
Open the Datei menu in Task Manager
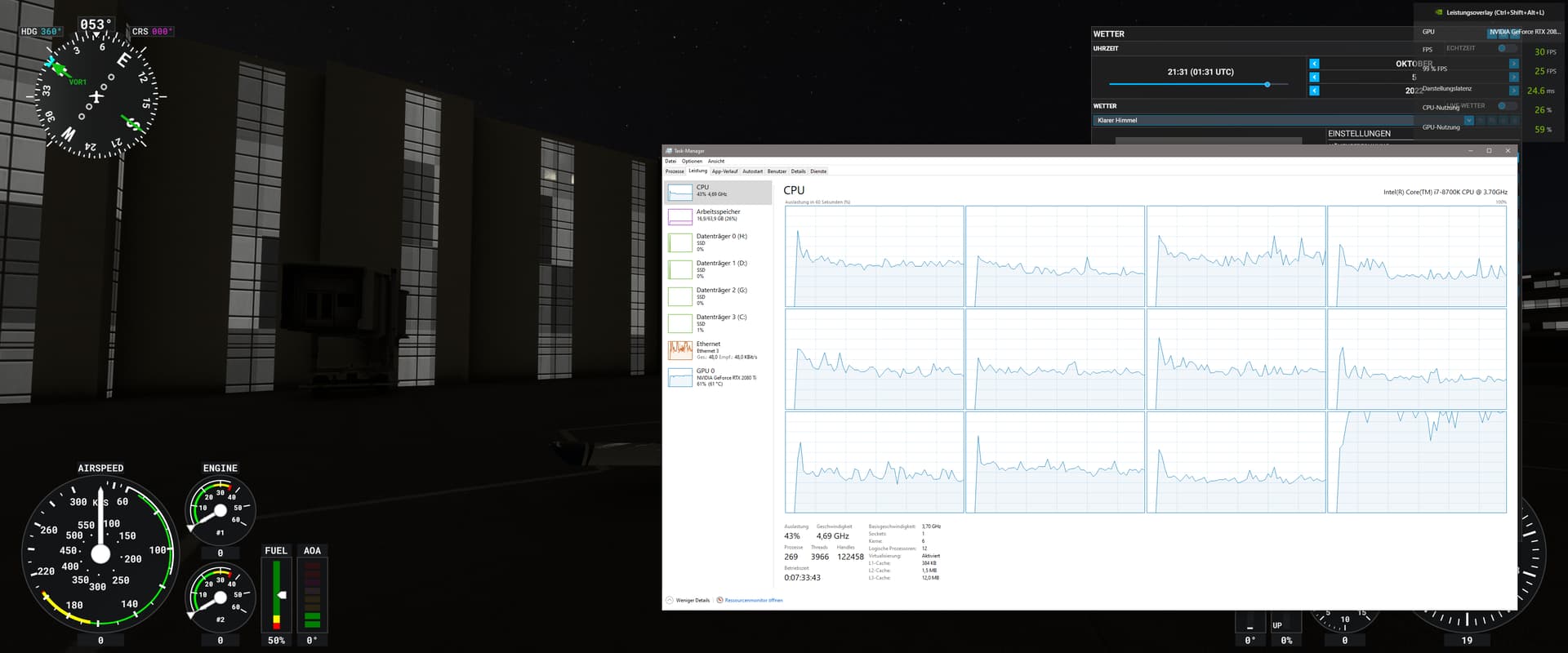[670, 161]
